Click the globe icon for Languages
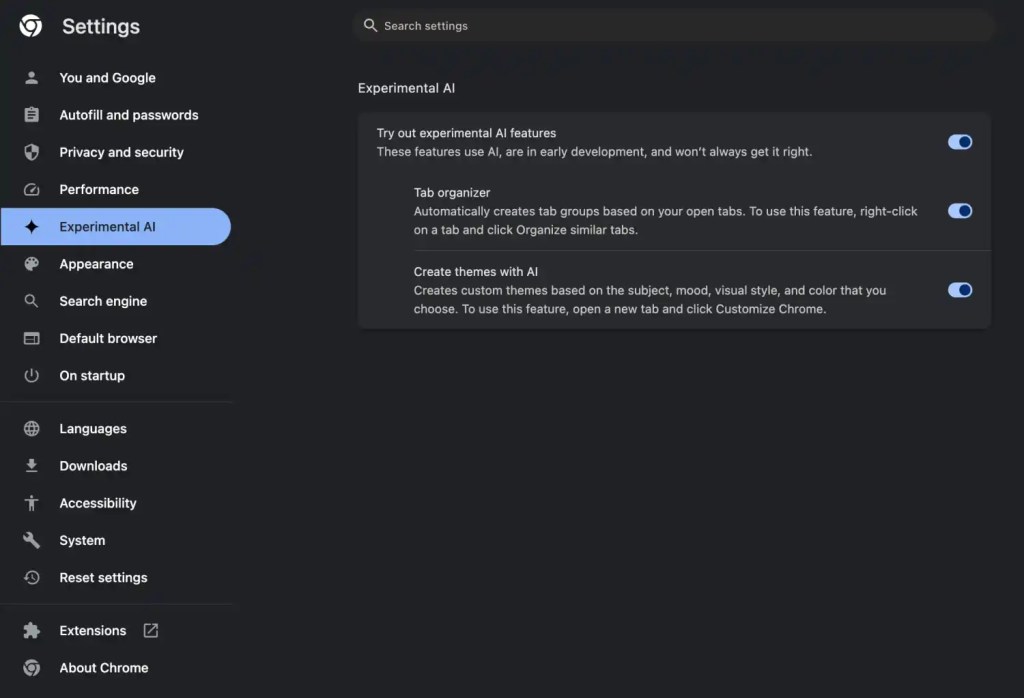The image size is (1024, 698). (x=31, y=428)
